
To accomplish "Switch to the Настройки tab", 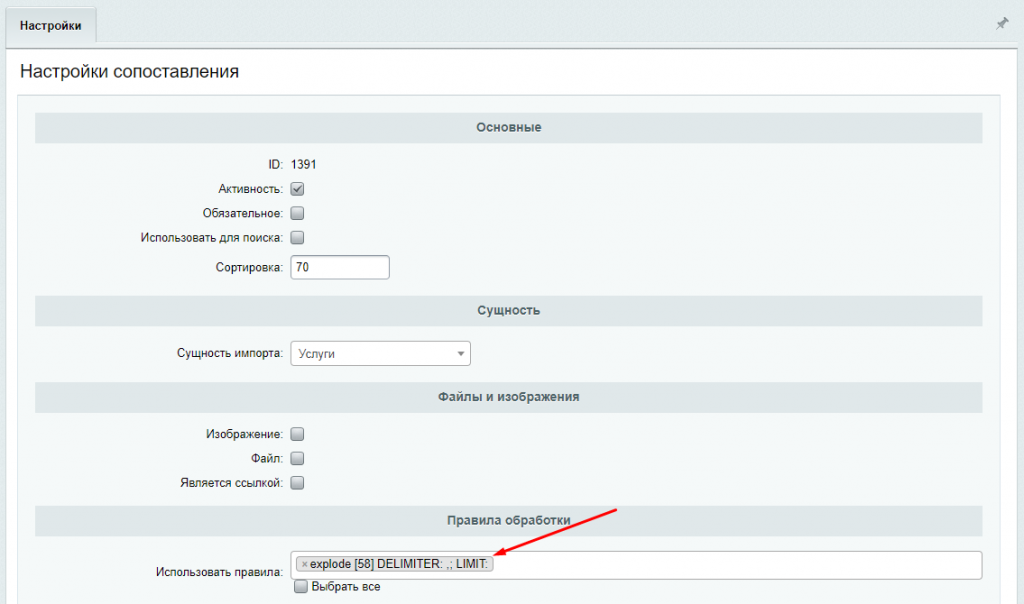I will (x=51, y=25).
